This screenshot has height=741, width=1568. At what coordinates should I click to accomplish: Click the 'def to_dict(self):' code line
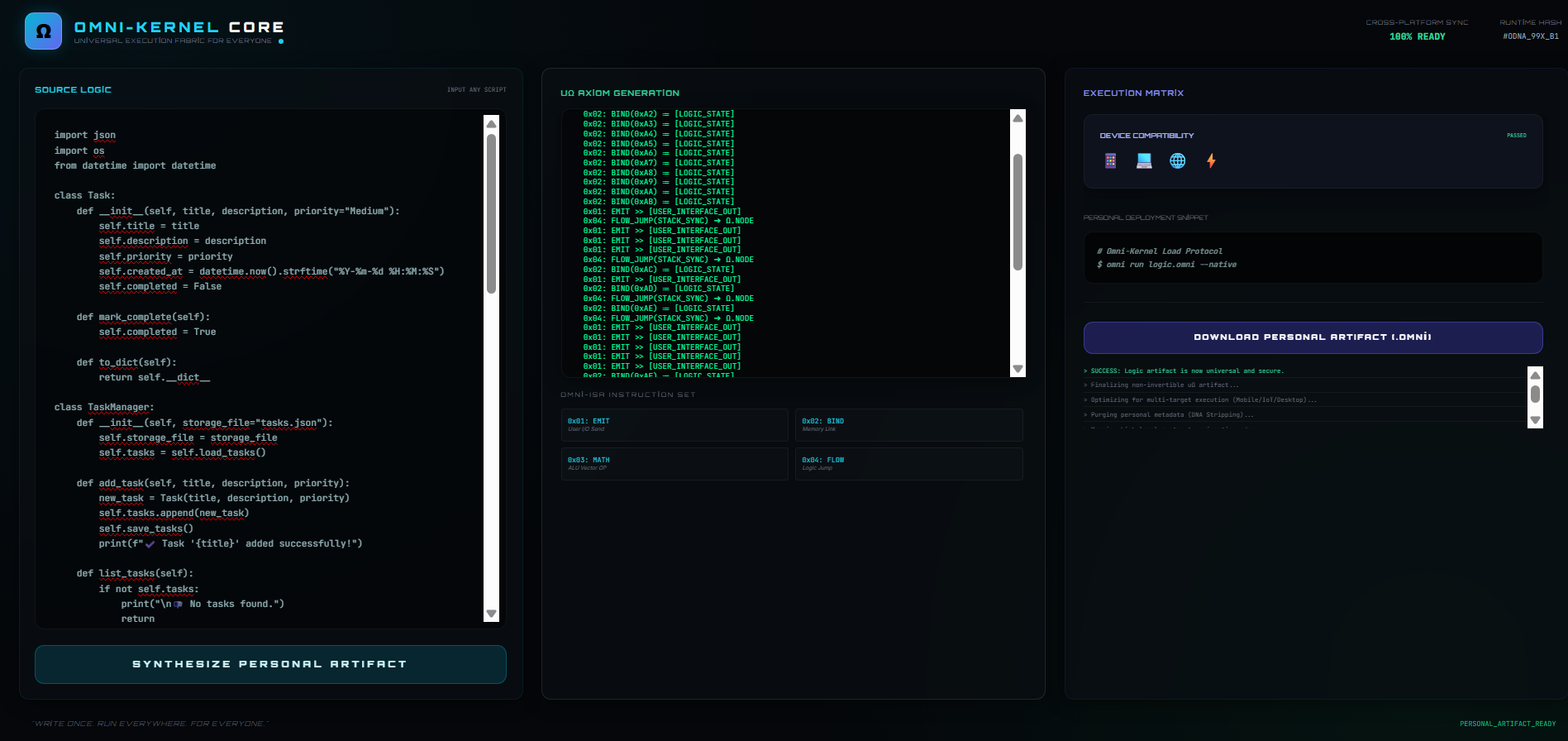[x=126, y=363]
